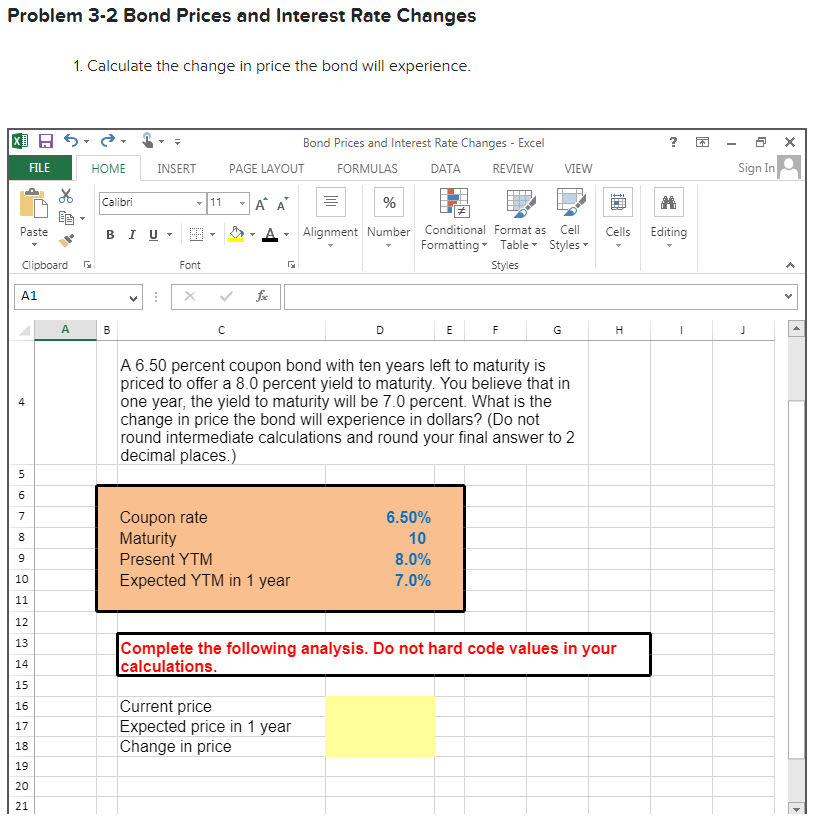
Task: Click the Insert Function fx icon
Action: tap(262, 296)
